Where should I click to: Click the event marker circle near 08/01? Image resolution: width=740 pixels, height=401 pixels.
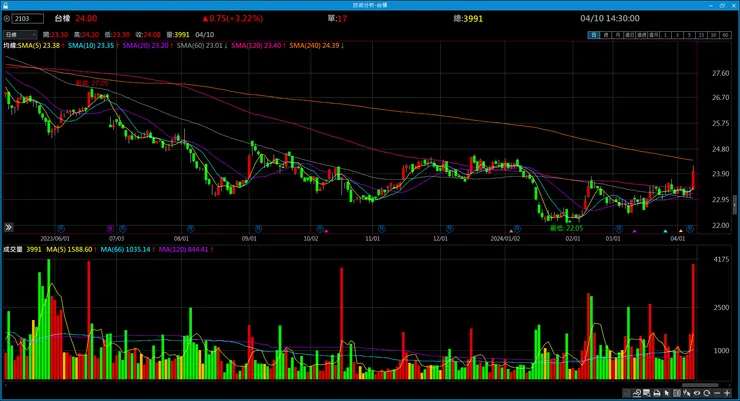[x=190, y=229]
